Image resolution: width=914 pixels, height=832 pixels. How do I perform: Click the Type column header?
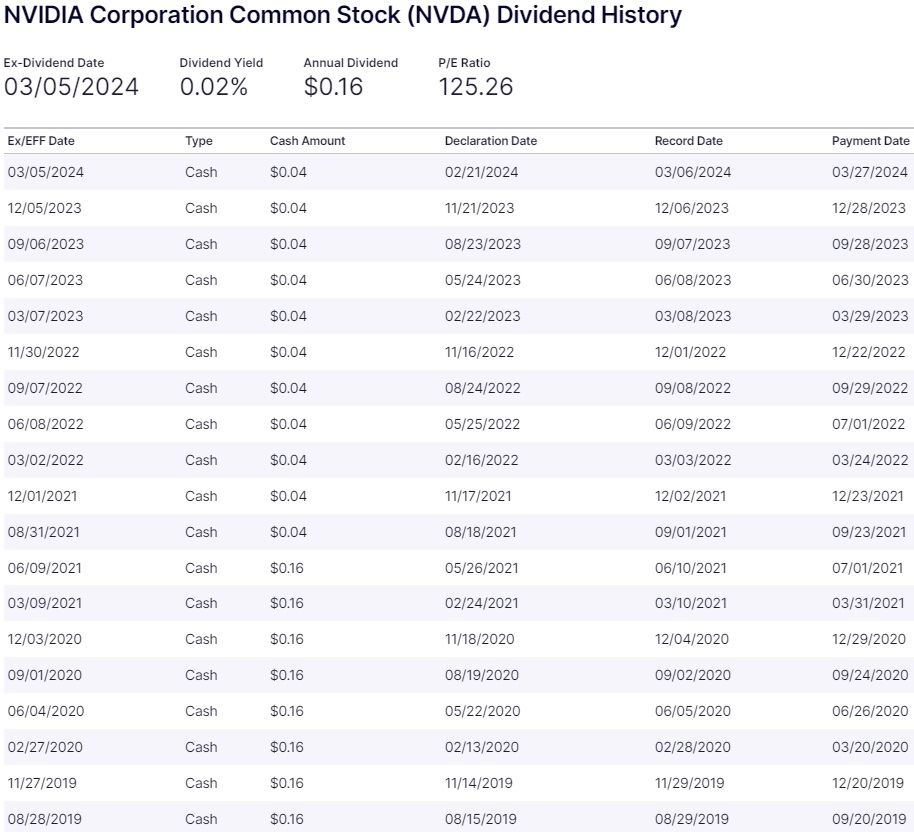pyautogui.click(x=199, y=141)
